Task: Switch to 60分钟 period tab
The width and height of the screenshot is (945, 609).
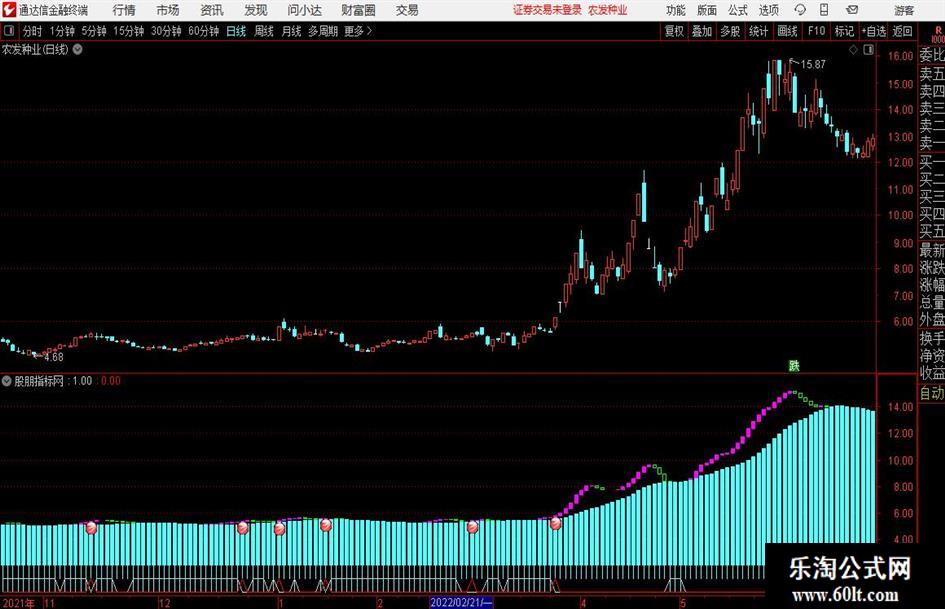Action: (204, 31)
